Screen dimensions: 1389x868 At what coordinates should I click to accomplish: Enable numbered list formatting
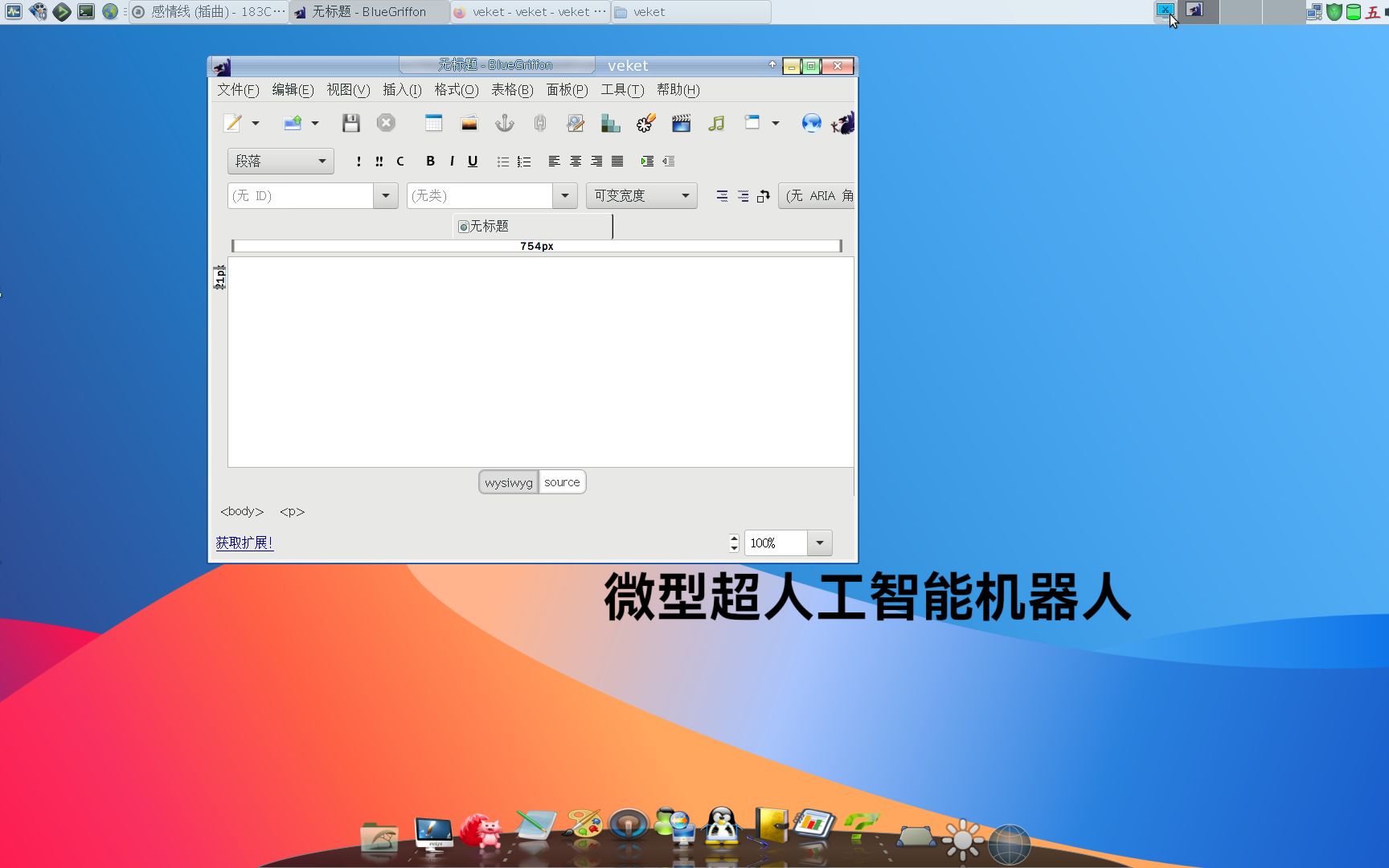pos(523,161)
